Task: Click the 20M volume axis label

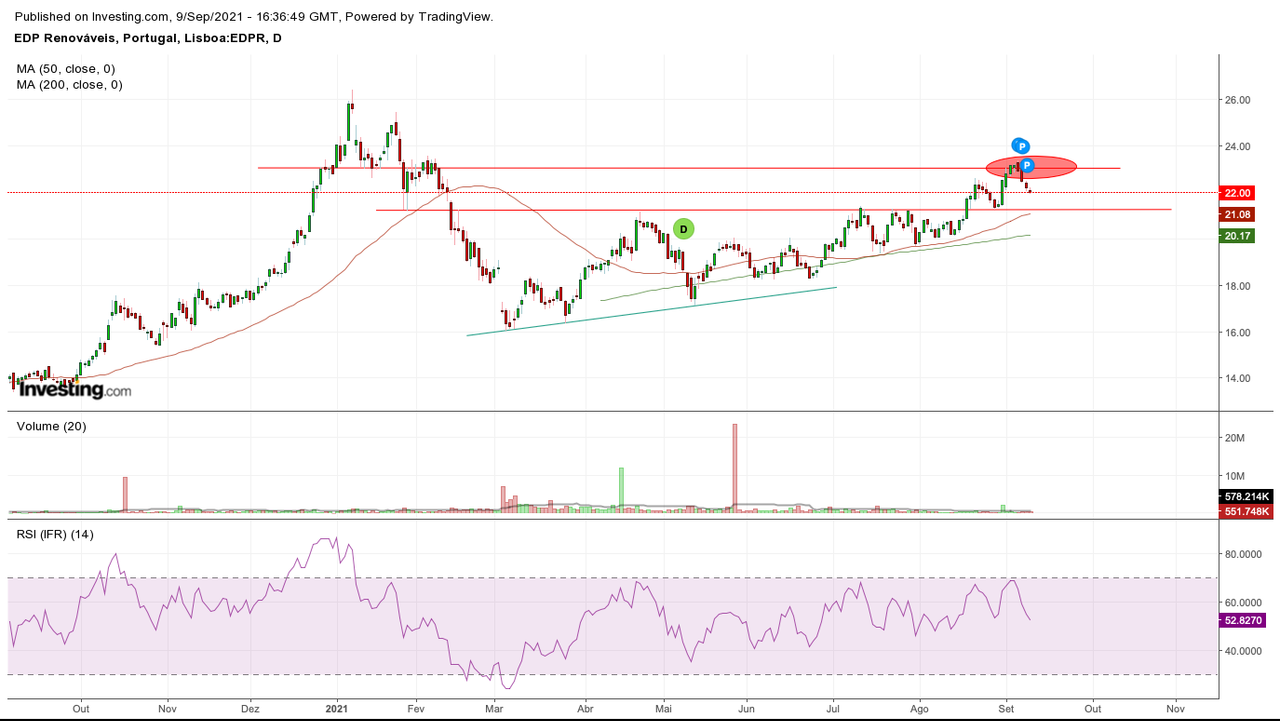Action: [1234, 438]
